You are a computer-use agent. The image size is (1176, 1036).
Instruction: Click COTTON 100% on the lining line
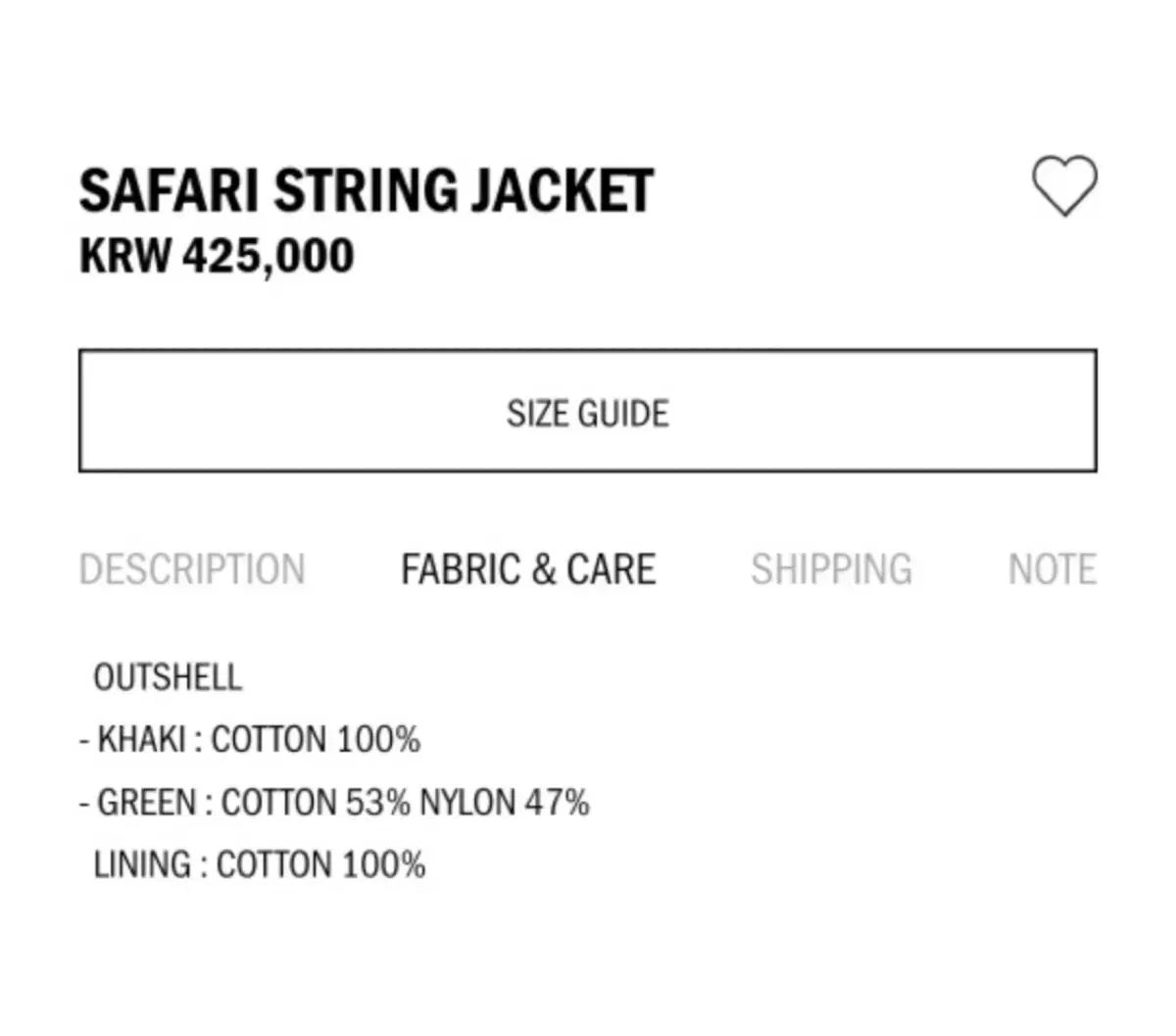click(320, 865)
